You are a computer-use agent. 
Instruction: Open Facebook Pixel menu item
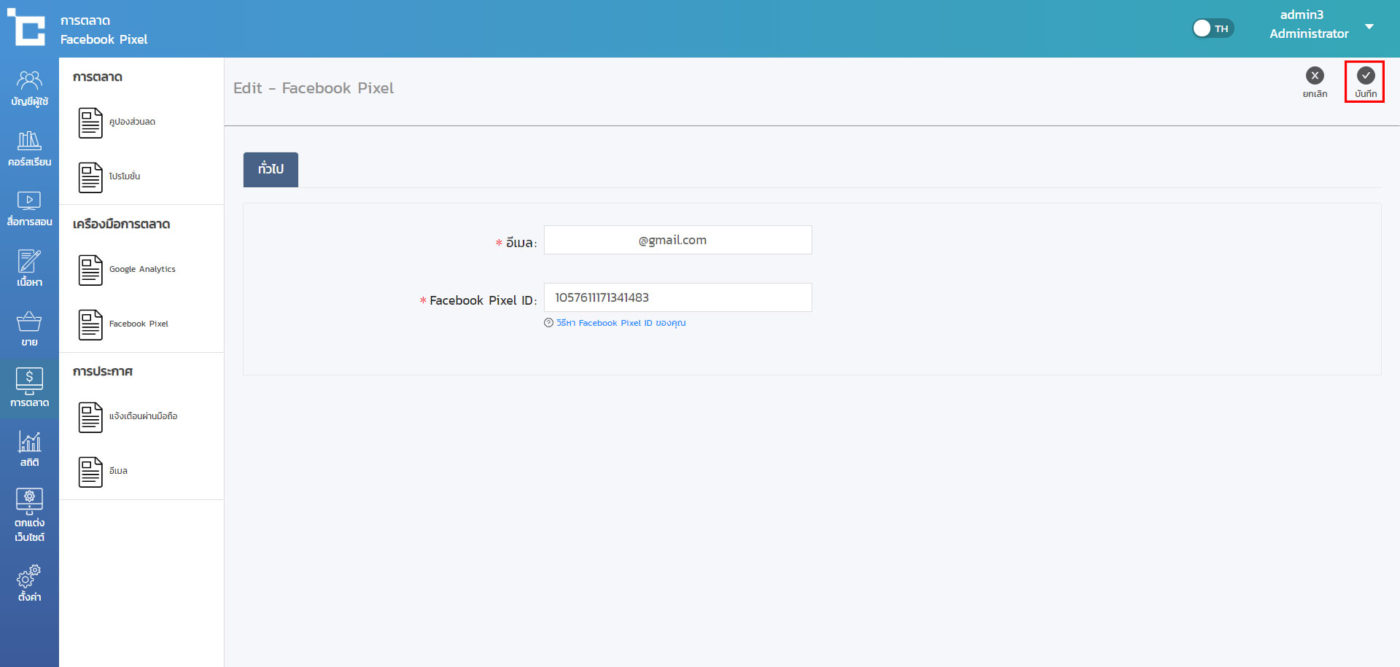pos(138,324)
